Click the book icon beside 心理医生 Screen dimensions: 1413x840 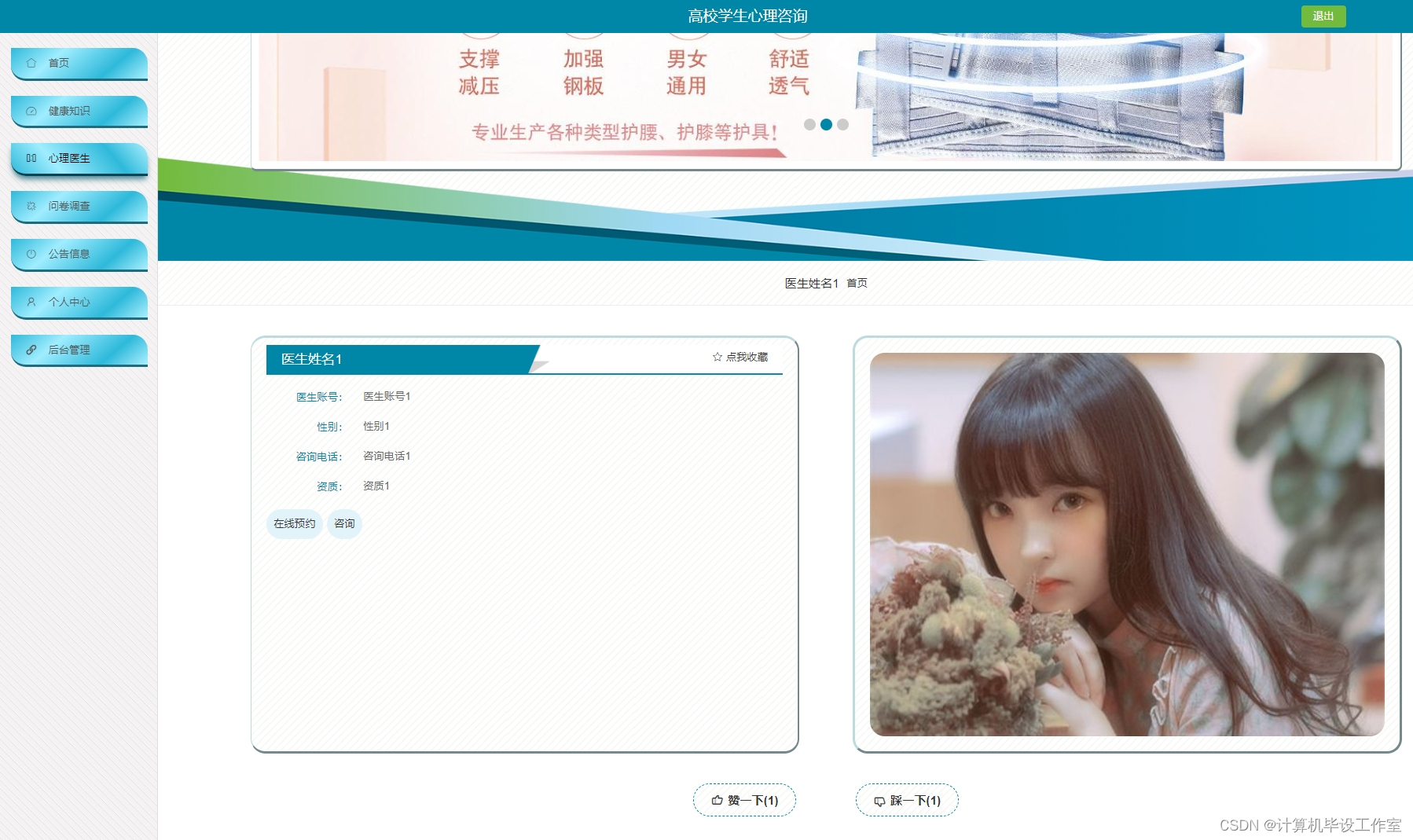pyautogui.click(x=31, y=158)
